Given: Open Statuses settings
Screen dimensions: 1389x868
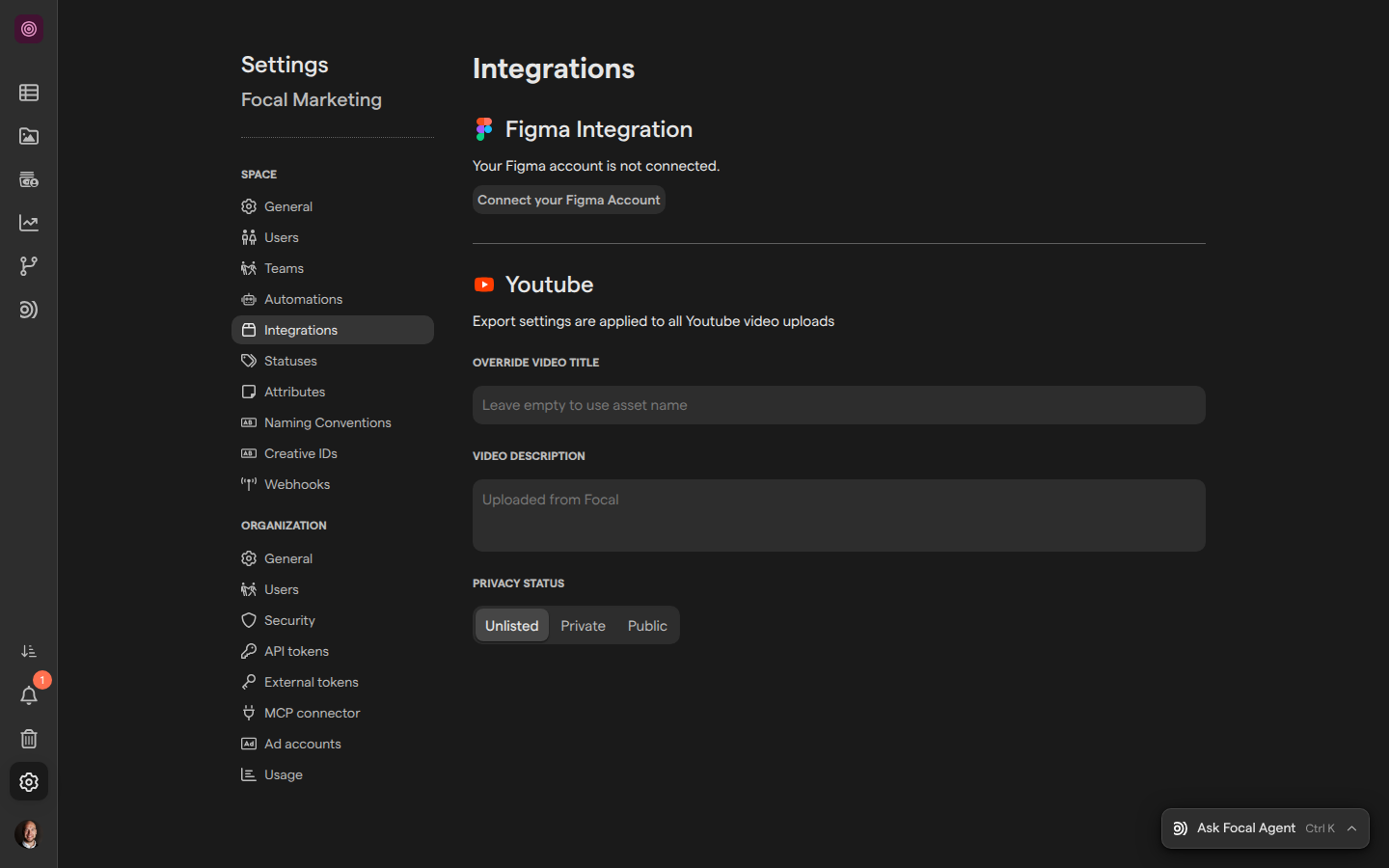Looking at the screenshot, I should pyautogui.click(x=333, y=361).
